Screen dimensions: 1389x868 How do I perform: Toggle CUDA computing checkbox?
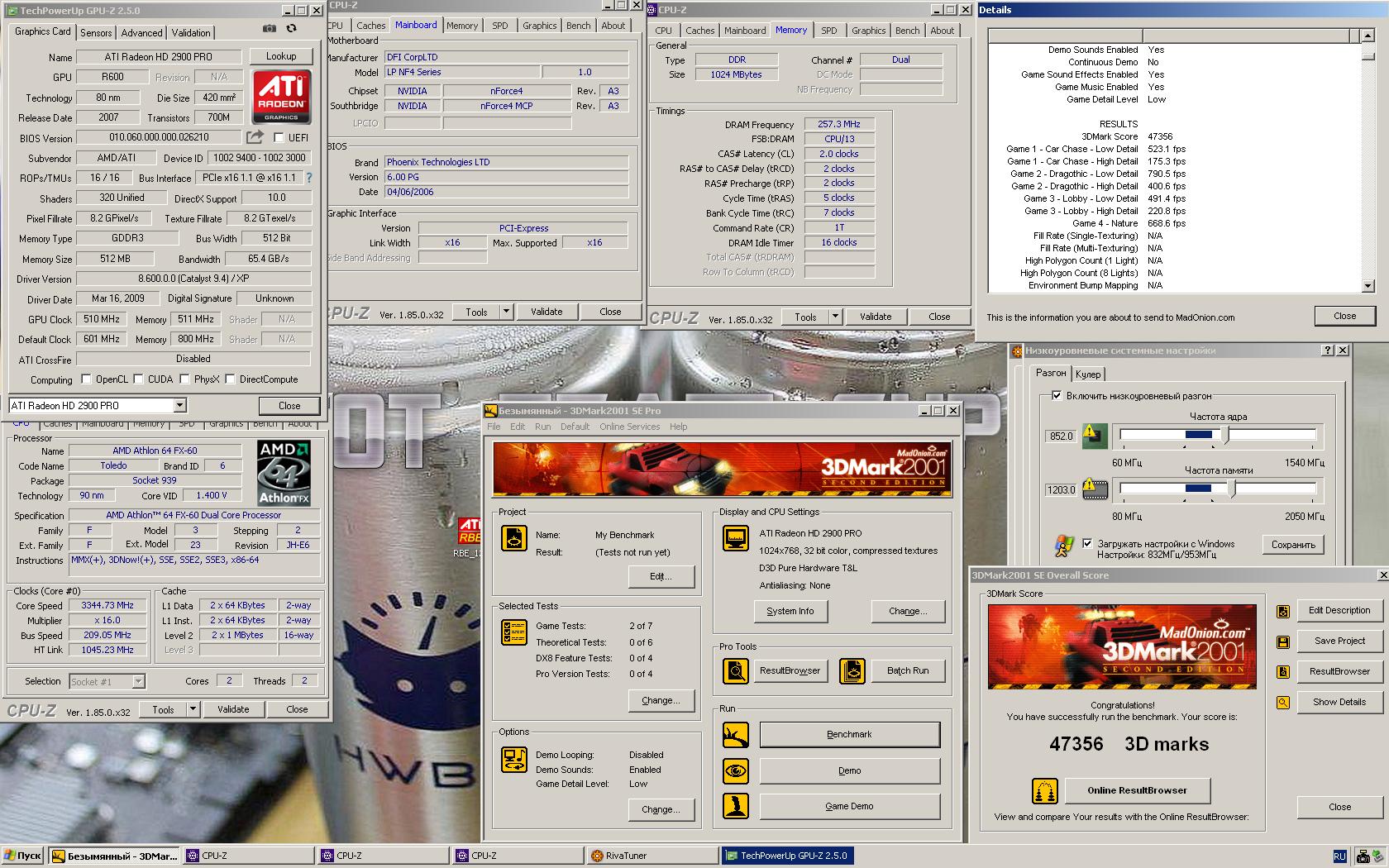click(139, 379)
